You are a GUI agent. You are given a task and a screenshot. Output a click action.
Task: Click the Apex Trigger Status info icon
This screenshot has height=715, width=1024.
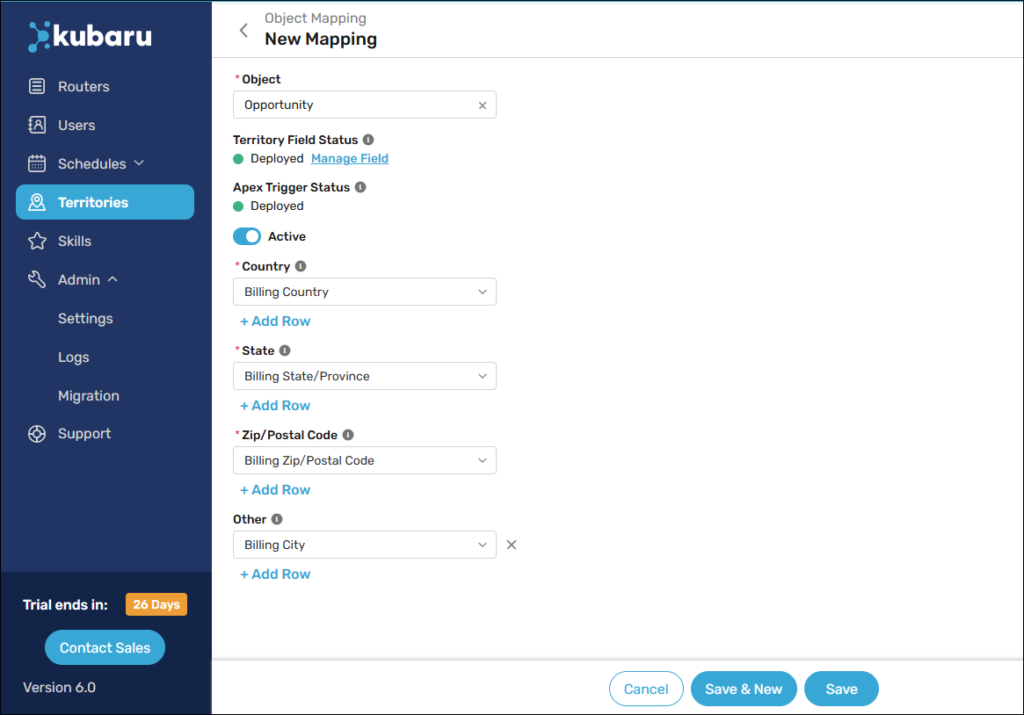360,187
